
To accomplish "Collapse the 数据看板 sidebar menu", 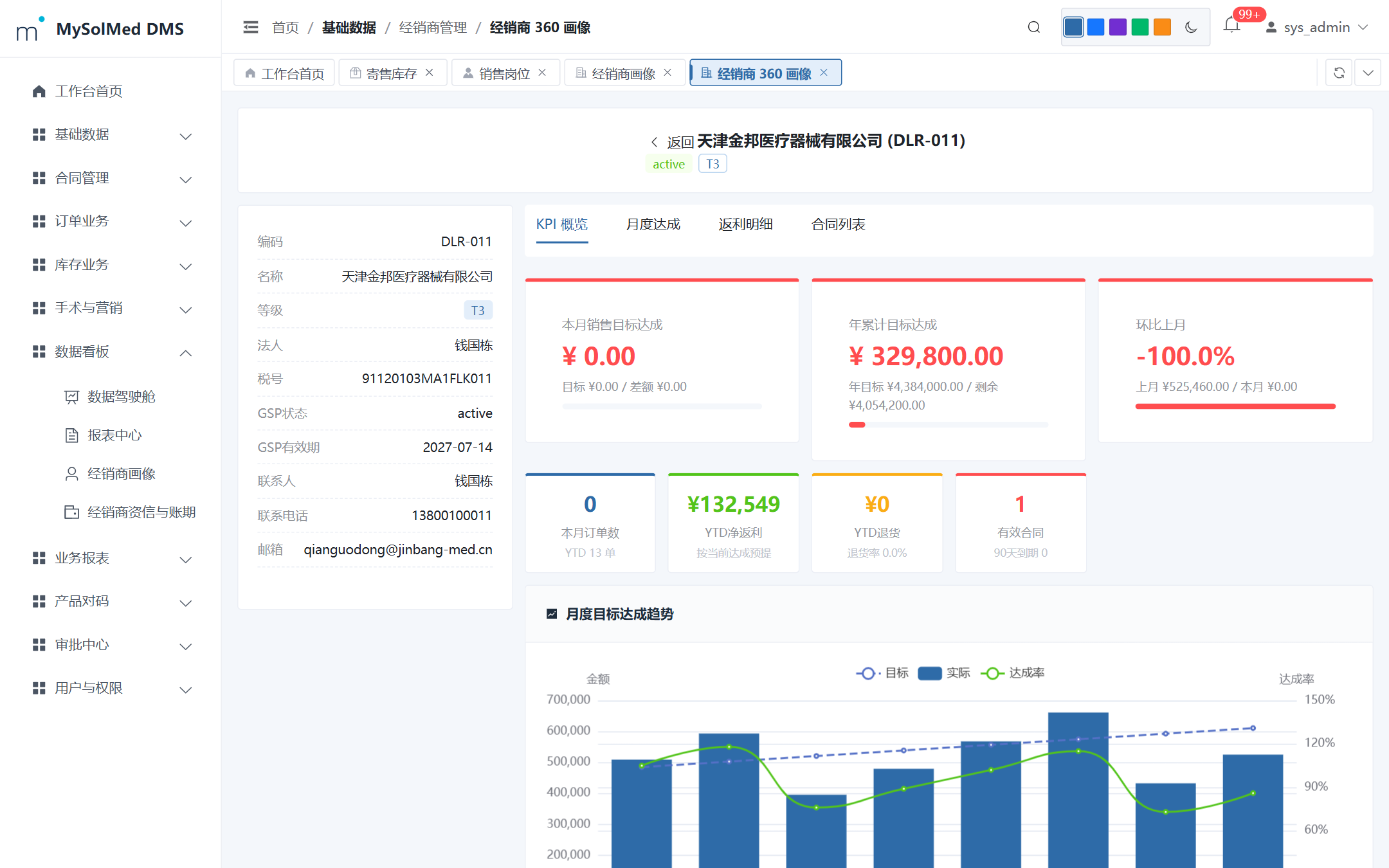I will (x=111, y=352).
